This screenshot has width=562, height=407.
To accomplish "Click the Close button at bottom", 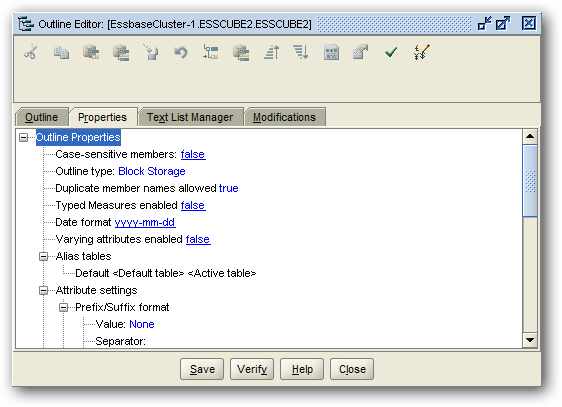I will coord(352,369).
